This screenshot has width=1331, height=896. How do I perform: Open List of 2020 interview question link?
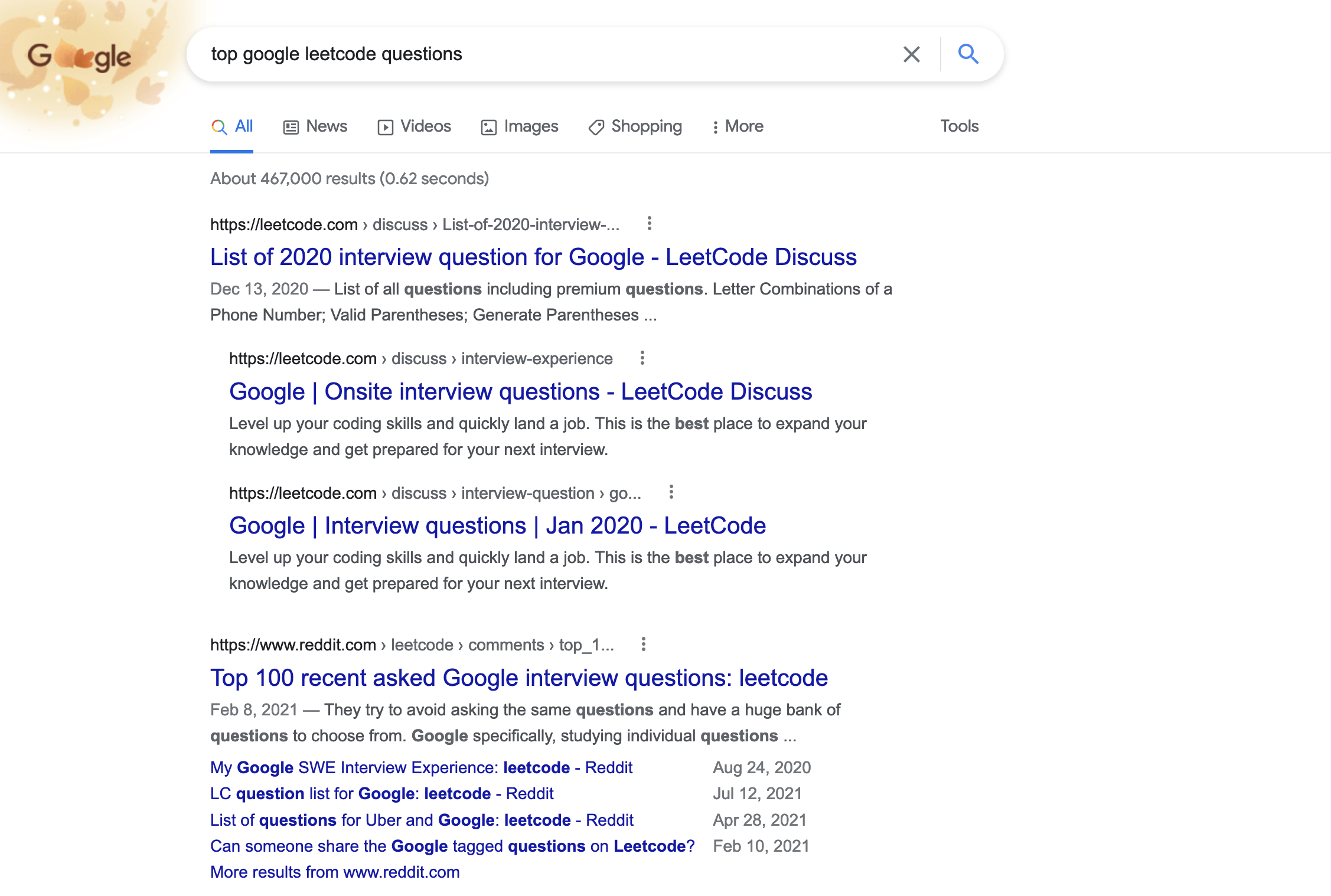(x=533, y=257)
